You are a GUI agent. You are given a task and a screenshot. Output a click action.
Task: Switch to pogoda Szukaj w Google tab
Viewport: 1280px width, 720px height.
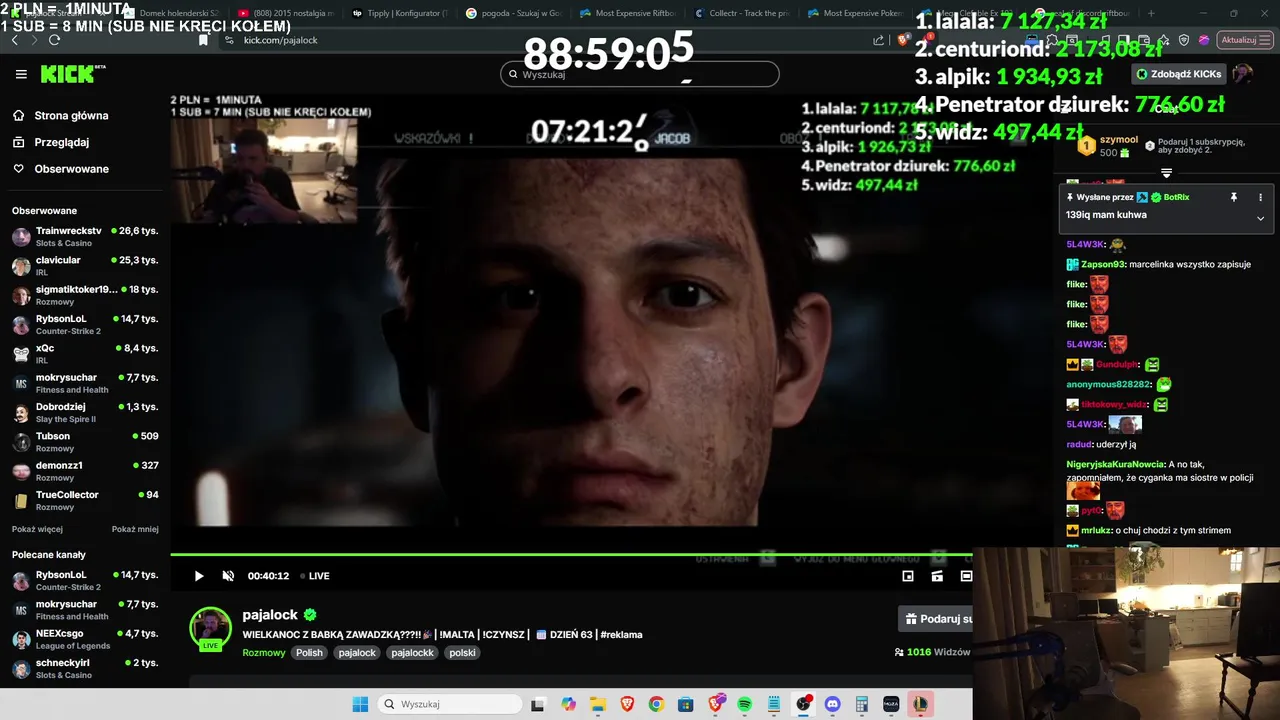(511, 13)
